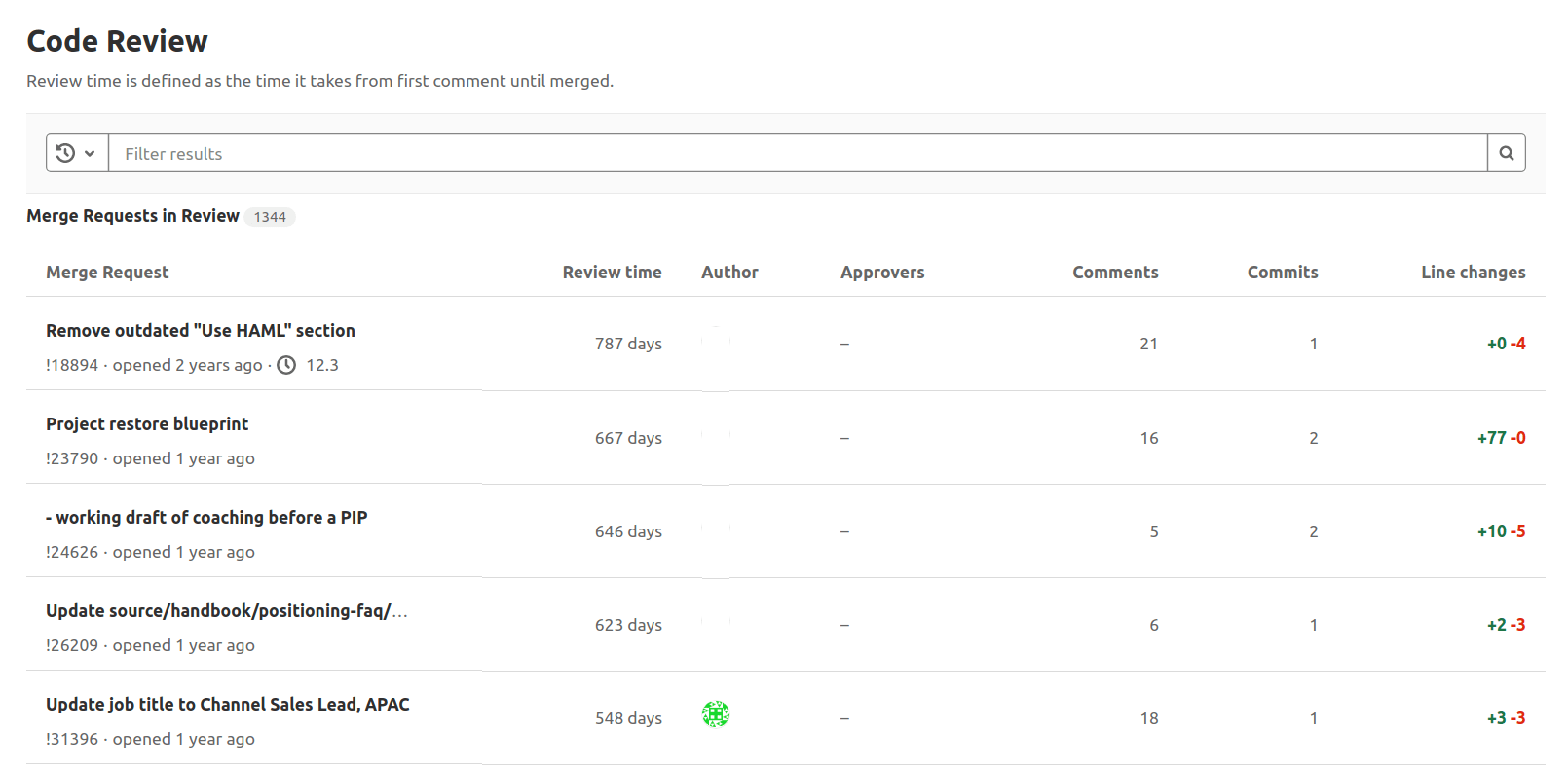Click the green author avatar icon
This screenshot has width=1568, height=766.
tap(716, 714)
